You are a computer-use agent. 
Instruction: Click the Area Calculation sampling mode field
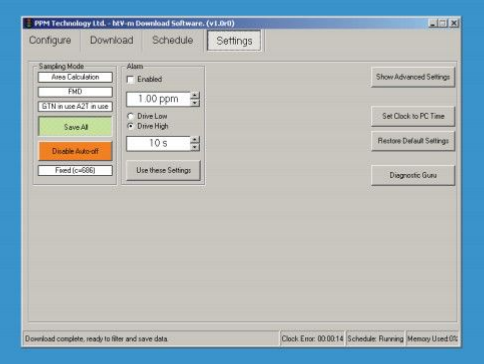(75, 77)
